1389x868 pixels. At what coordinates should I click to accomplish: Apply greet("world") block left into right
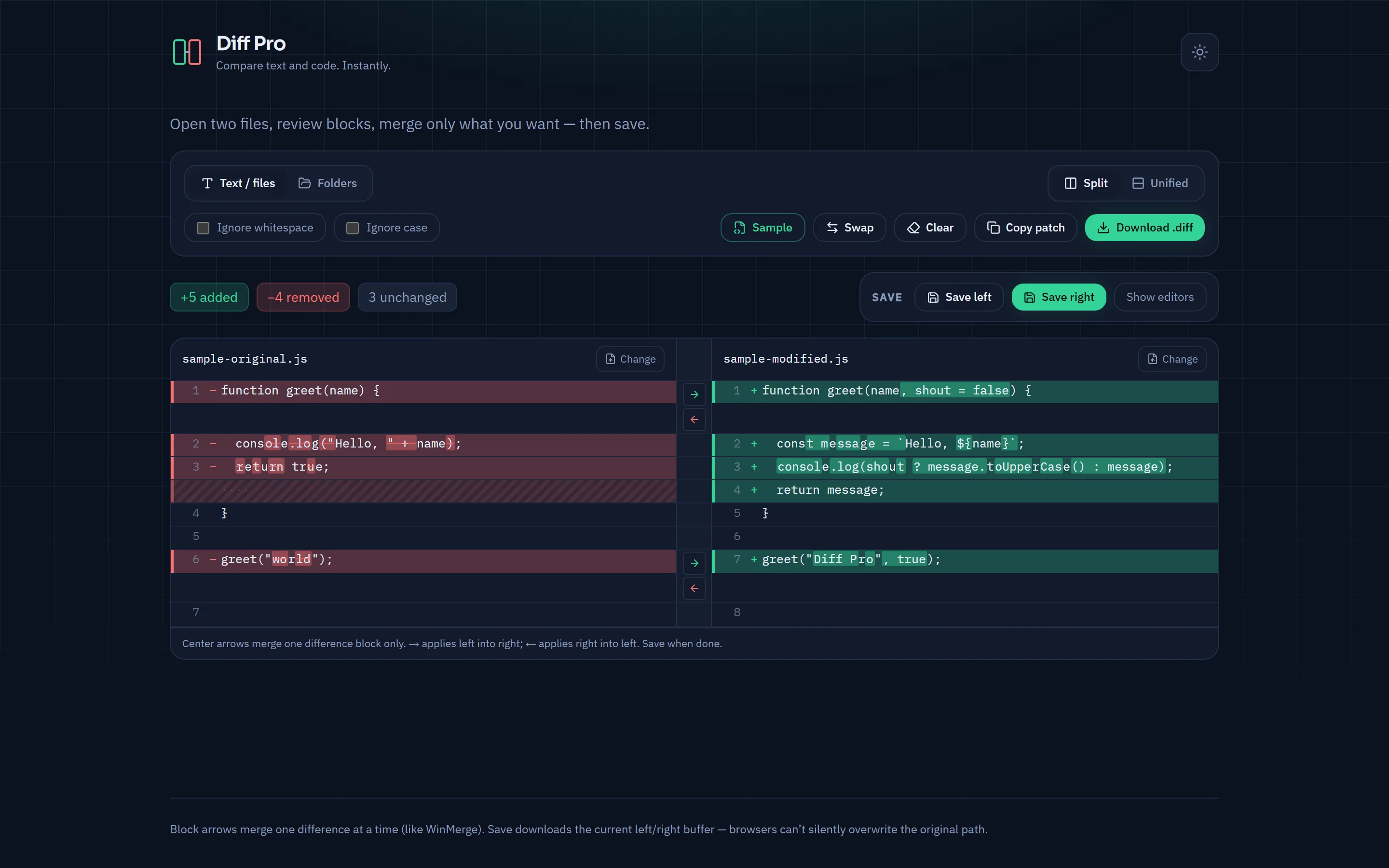click(694, 563)
